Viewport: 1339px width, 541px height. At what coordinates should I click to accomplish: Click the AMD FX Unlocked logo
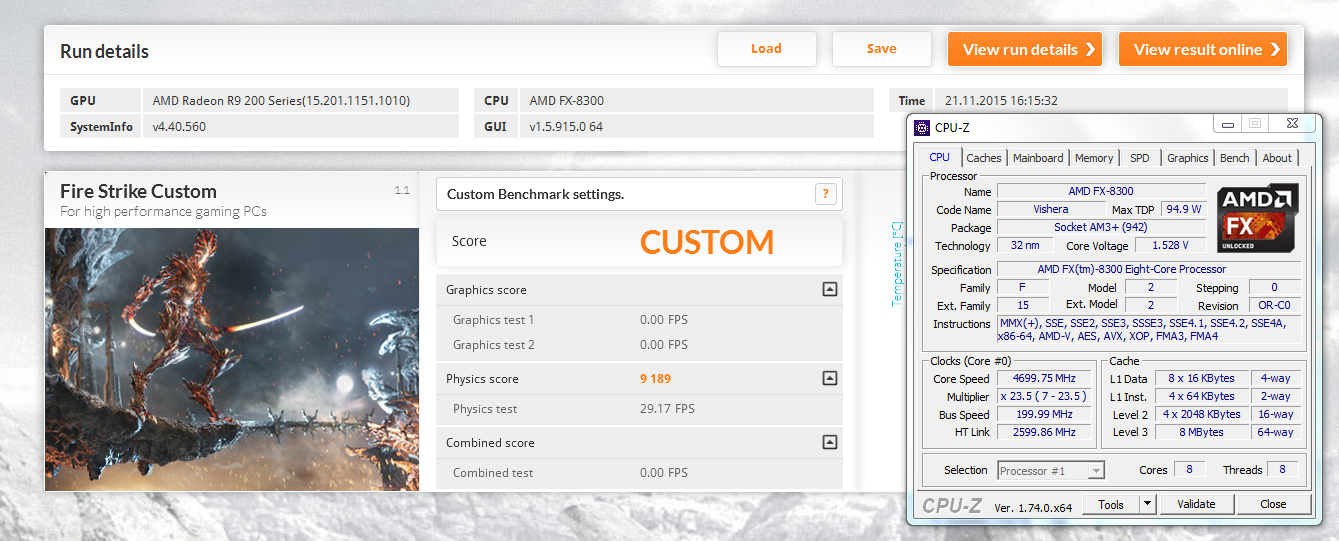point(1259,218)
